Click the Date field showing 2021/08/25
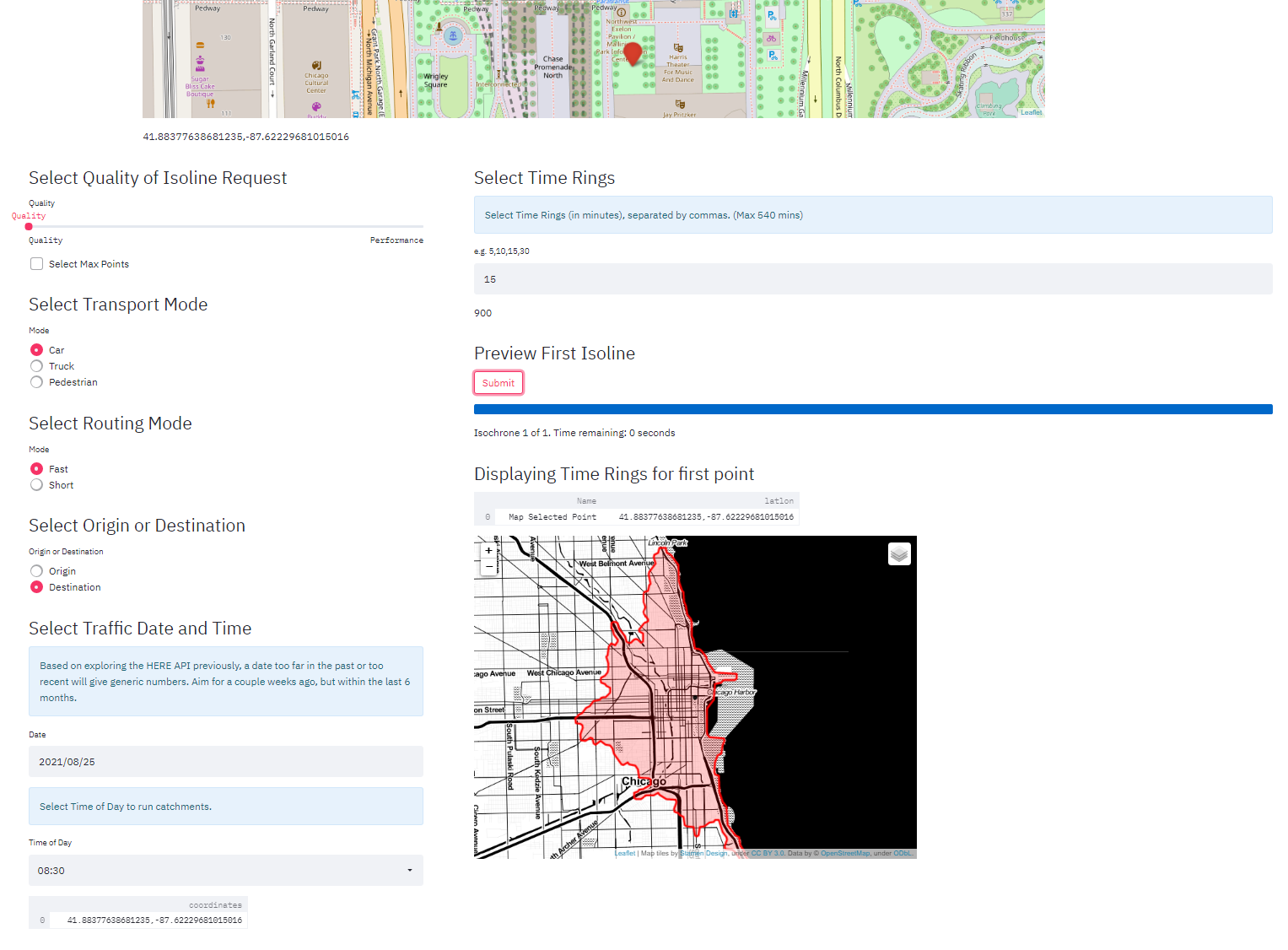 (x=226, y=762)
